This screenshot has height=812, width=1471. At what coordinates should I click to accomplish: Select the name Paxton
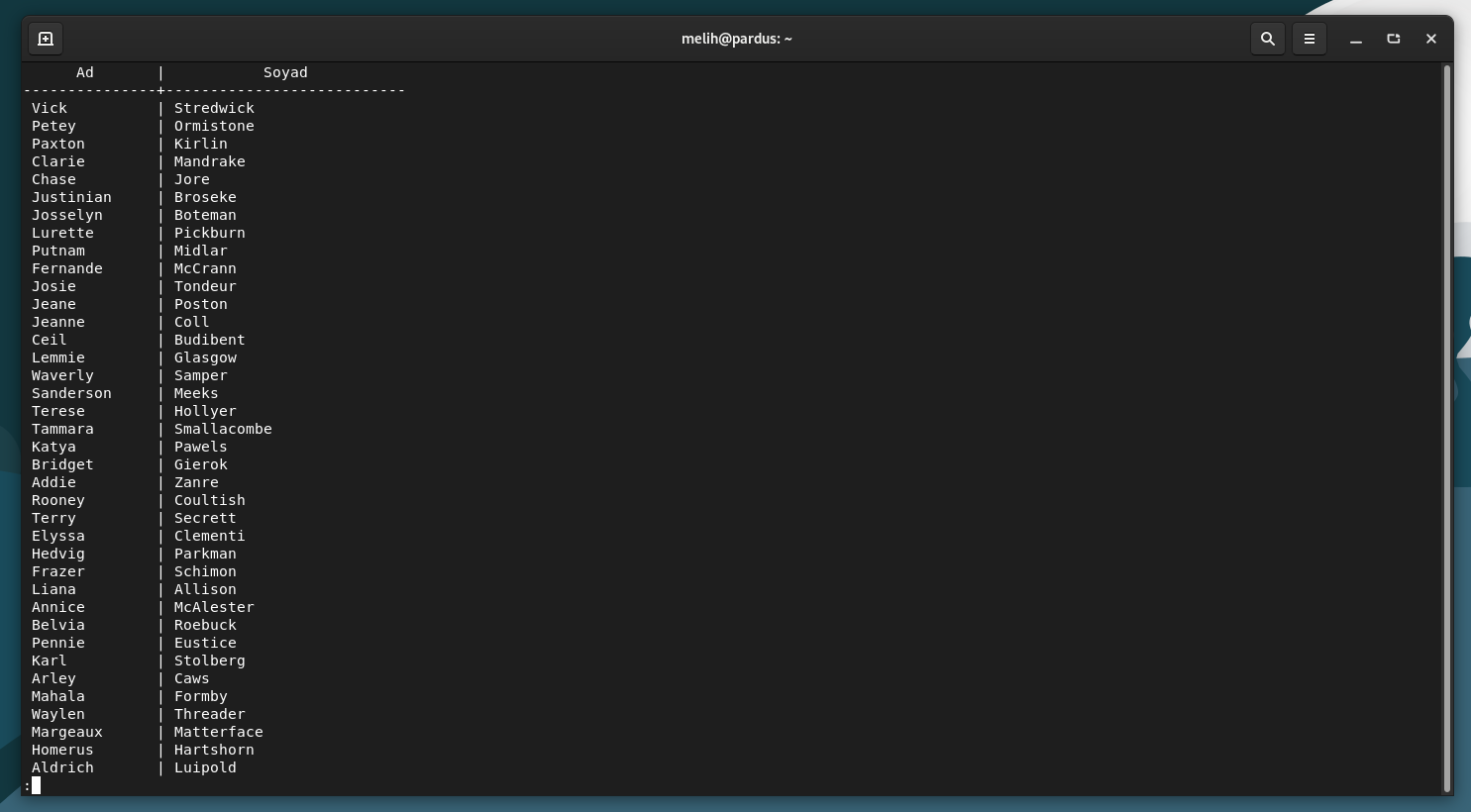click(x=58, y=144)
